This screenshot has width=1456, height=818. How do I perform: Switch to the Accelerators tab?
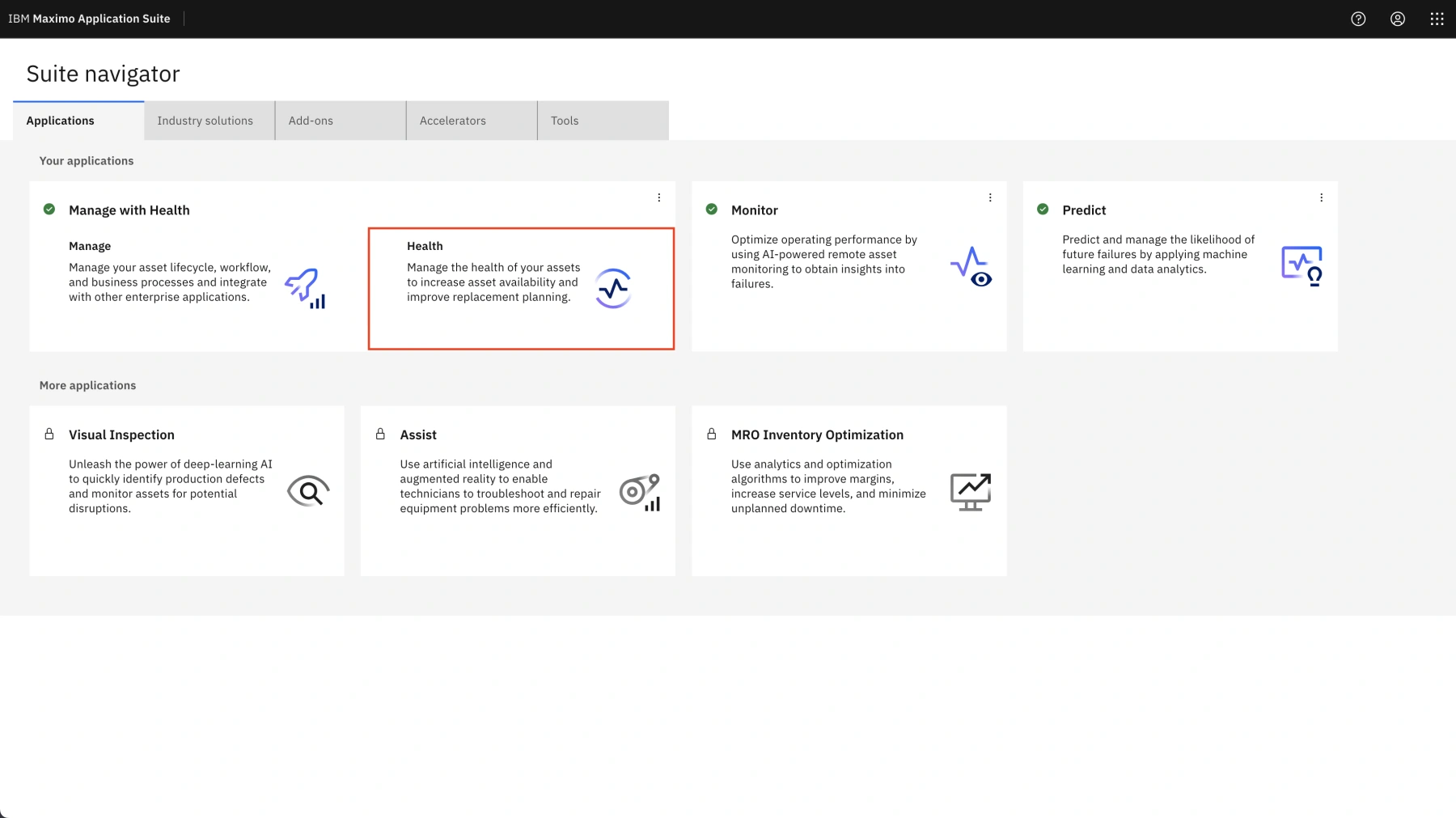point(472,121)
